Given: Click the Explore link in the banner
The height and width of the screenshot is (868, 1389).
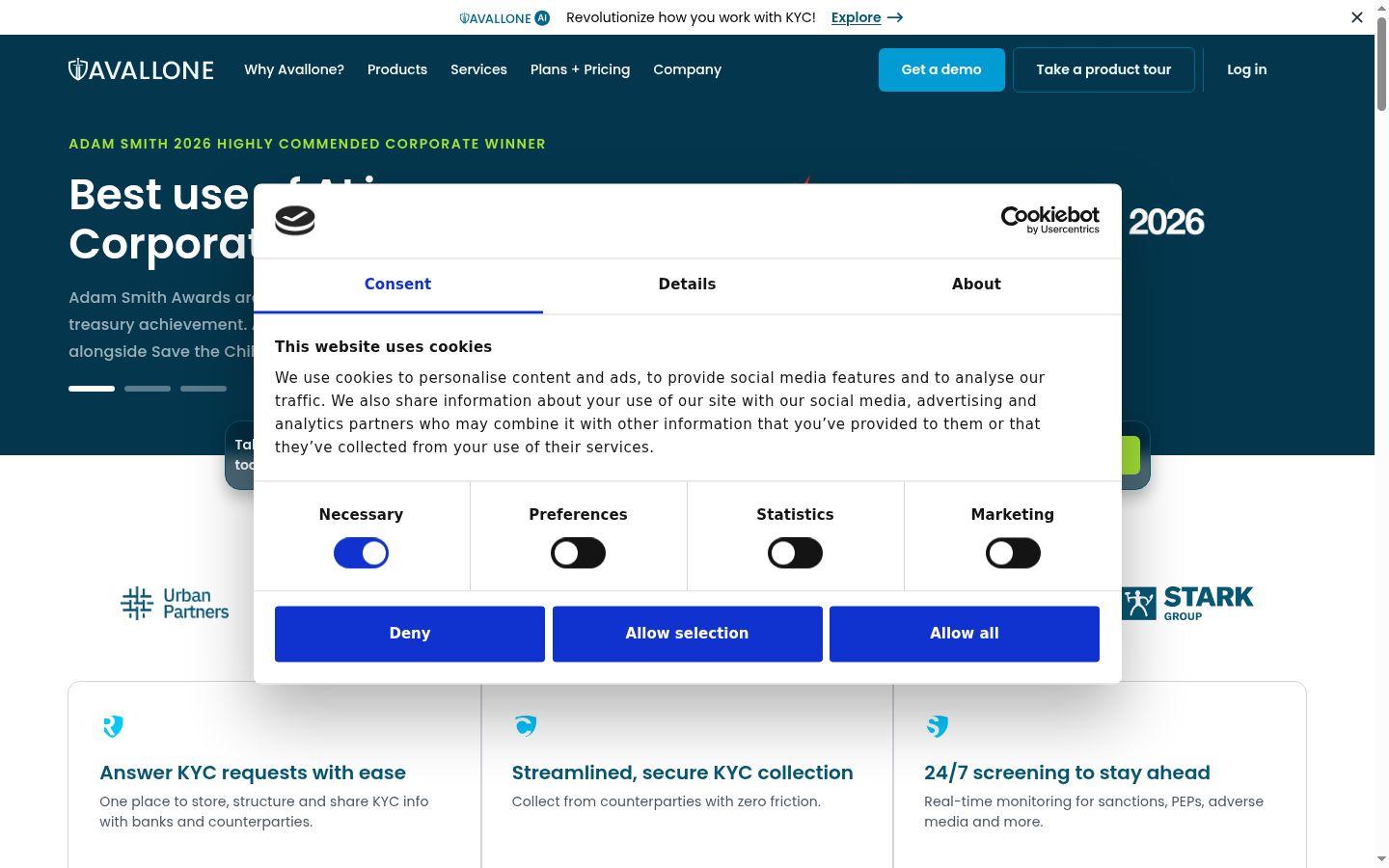Looking at the screenshot, I should [x=867, y=17].
